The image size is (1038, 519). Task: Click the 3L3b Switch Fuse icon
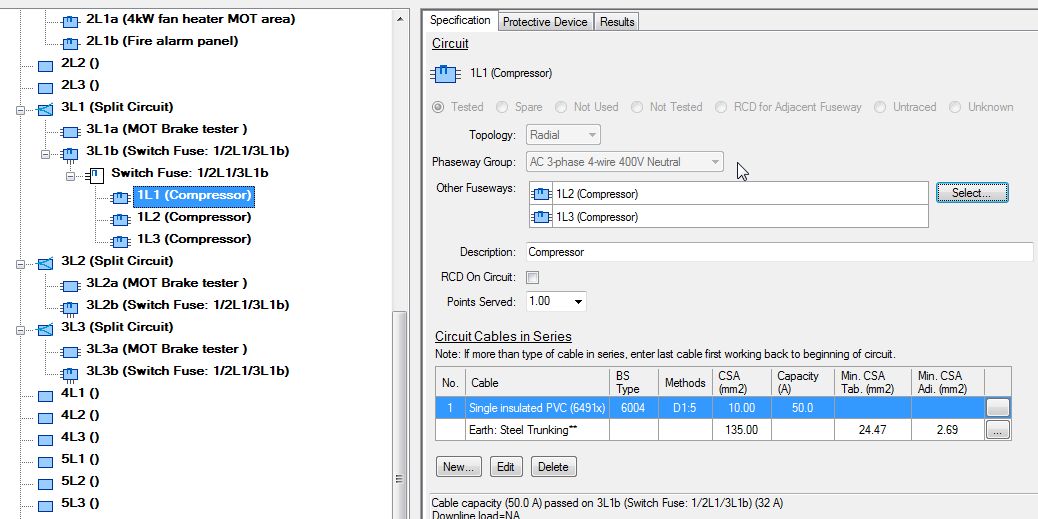click(70, 374)
